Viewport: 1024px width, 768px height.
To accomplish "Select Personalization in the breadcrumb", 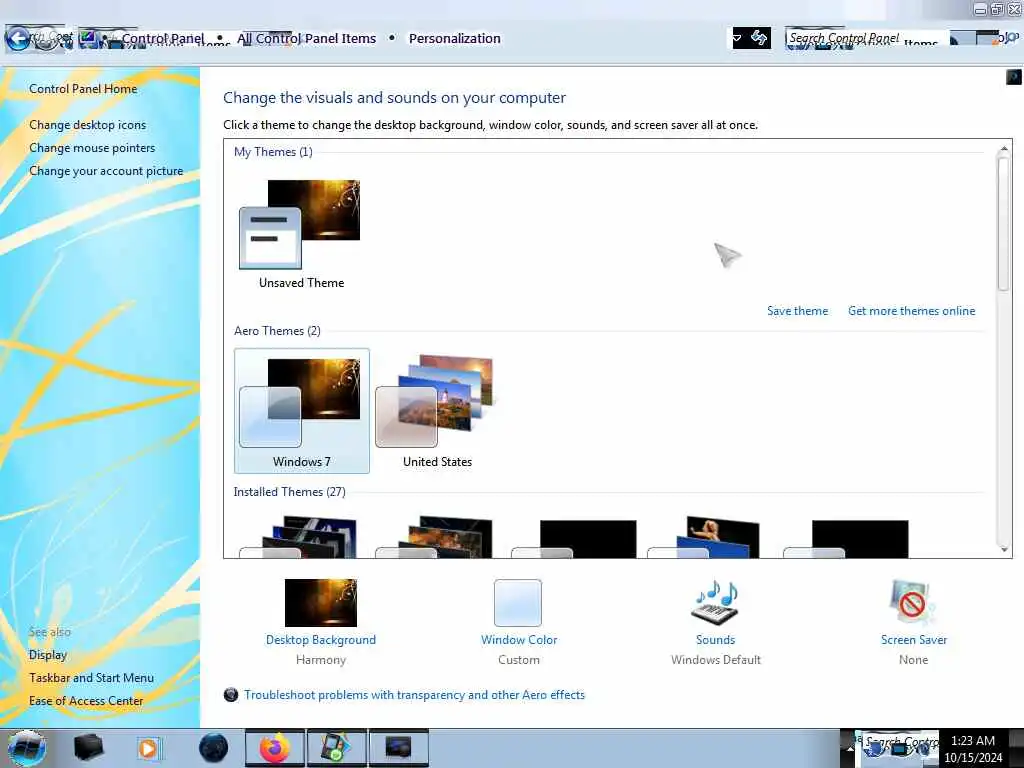I will point(455,39).
